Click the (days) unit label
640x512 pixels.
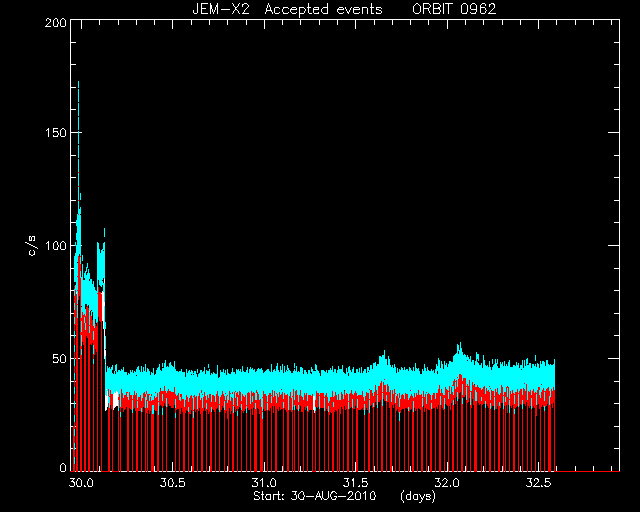[x=418, y=496]
